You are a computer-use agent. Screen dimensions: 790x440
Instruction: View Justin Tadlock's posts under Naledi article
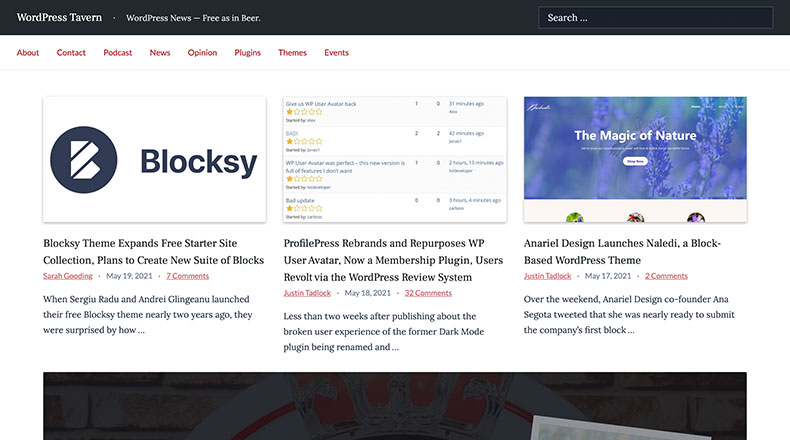click(x=547, y=276)
